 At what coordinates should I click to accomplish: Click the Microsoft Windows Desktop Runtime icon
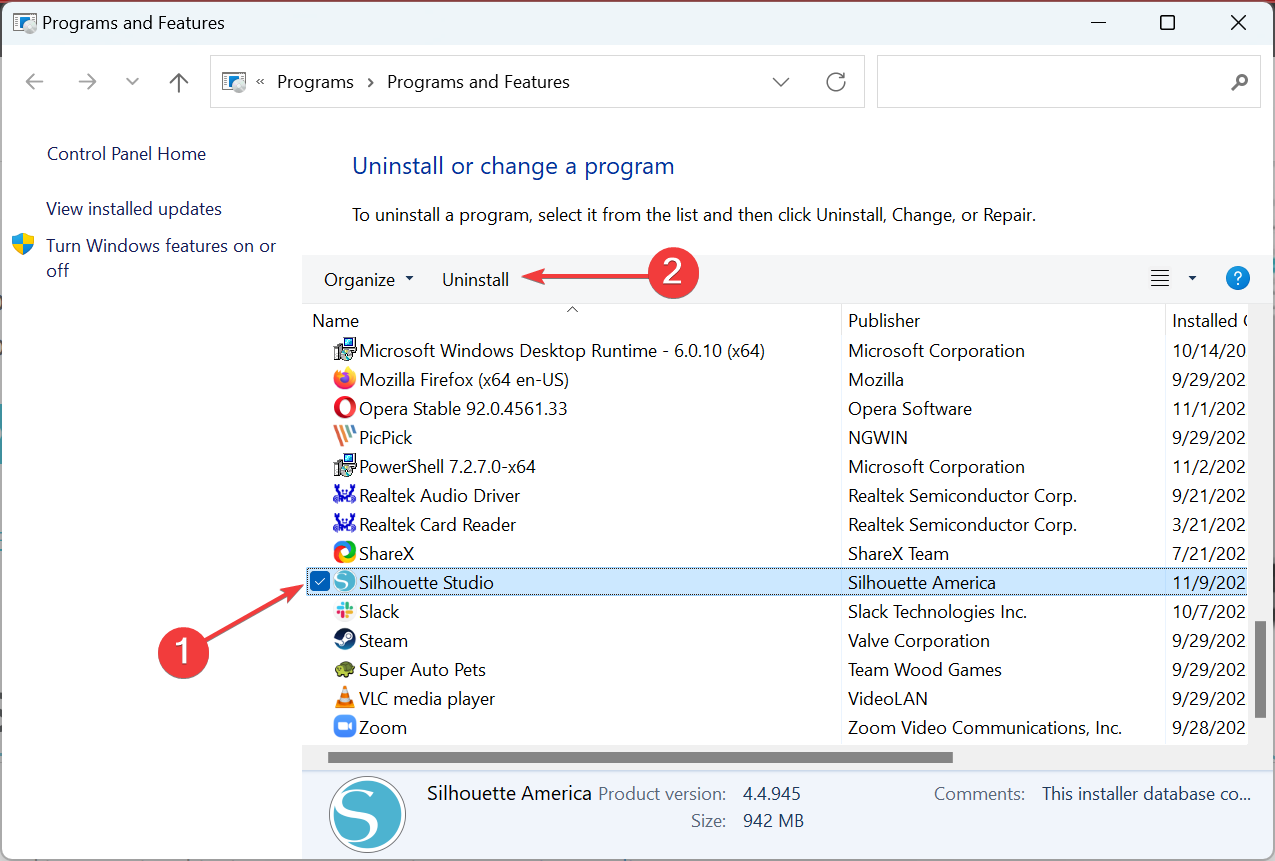pos(344,350)
